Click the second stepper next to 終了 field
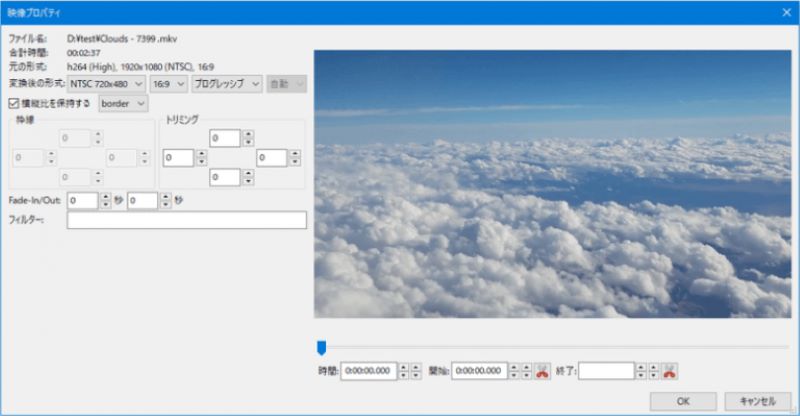 (x=653, y=371)
